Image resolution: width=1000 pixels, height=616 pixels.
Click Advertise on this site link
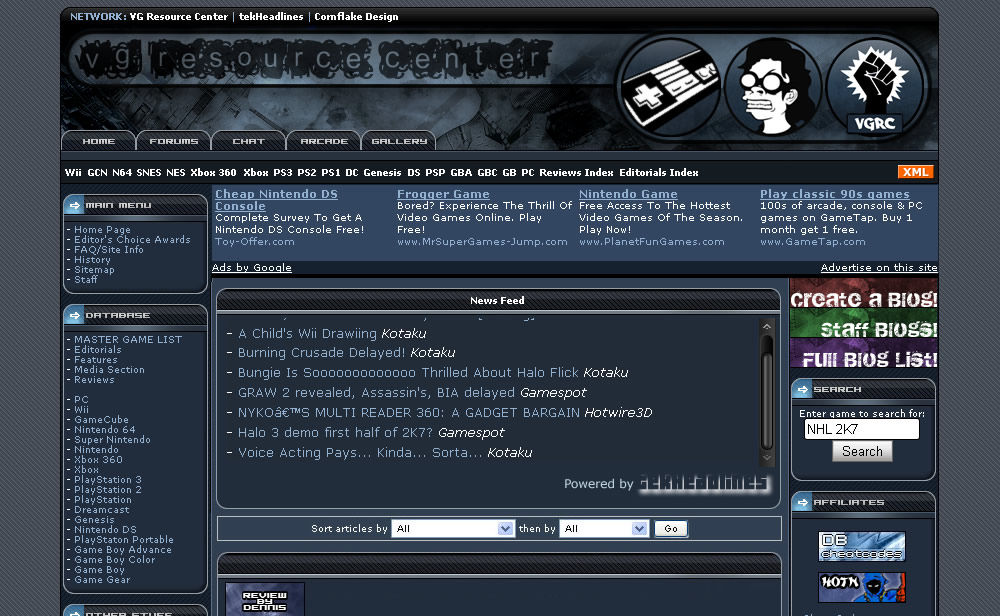click(879, 268)
